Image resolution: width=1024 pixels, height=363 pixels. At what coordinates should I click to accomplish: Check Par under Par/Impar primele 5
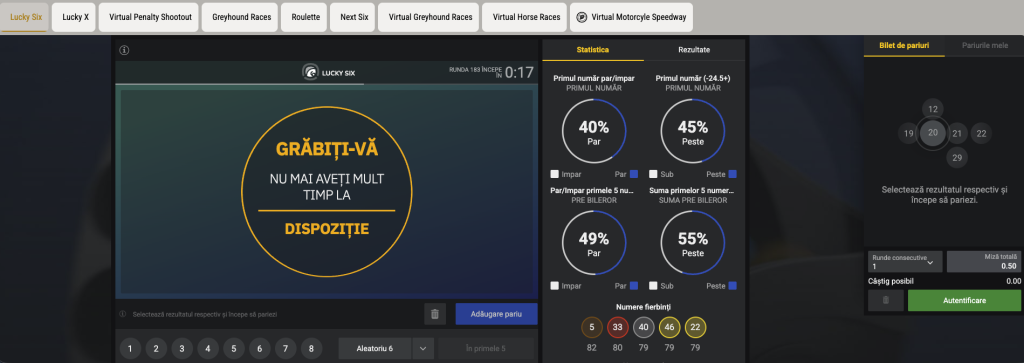point(633,286)
